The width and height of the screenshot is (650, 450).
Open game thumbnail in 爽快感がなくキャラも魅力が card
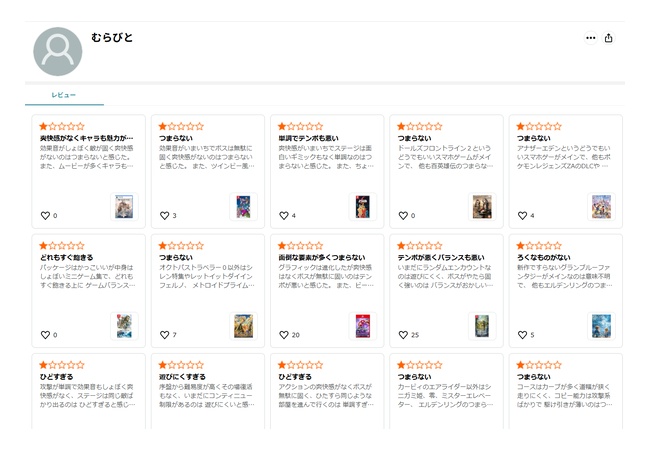pyautogui.click(x=124, y=207)
